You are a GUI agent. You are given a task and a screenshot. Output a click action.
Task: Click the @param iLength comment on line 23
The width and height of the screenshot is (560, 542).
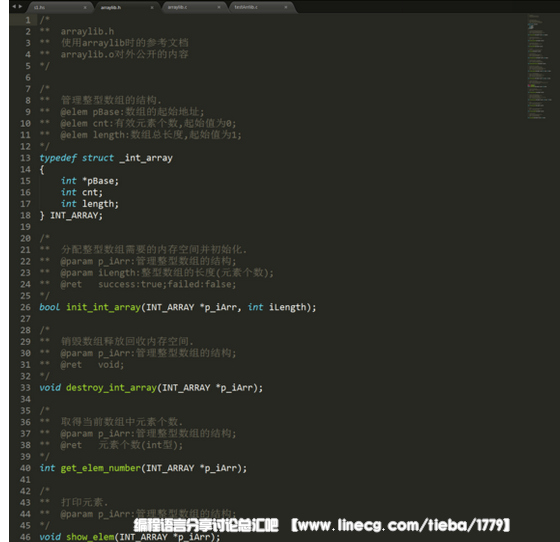click(x=167, y=273)
